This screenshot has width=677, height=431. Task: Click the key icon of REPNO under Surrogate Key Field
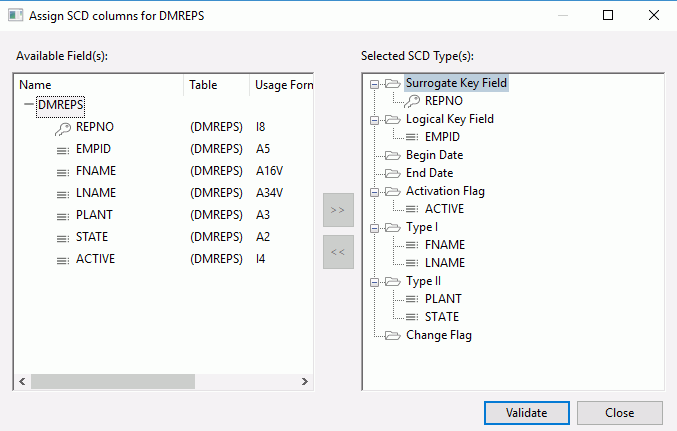tap(412, 101)
